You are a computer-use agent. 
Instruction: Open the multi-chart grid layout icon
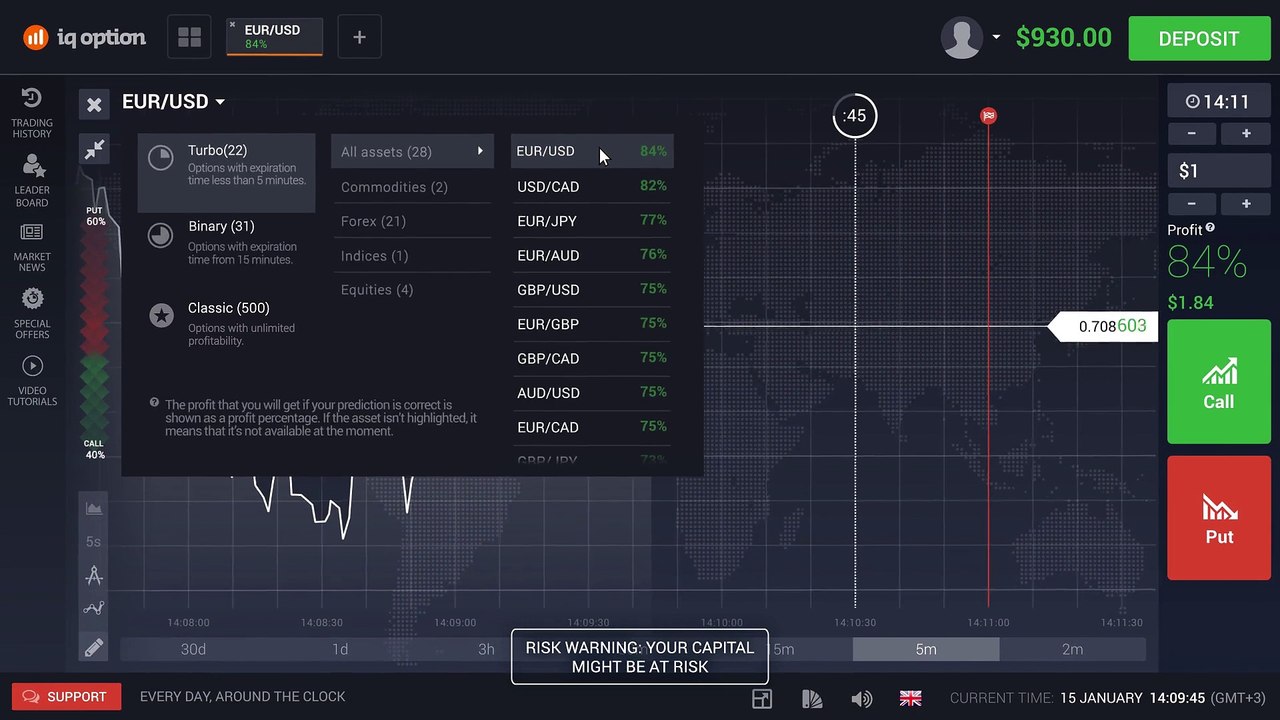tap(189, 37)
